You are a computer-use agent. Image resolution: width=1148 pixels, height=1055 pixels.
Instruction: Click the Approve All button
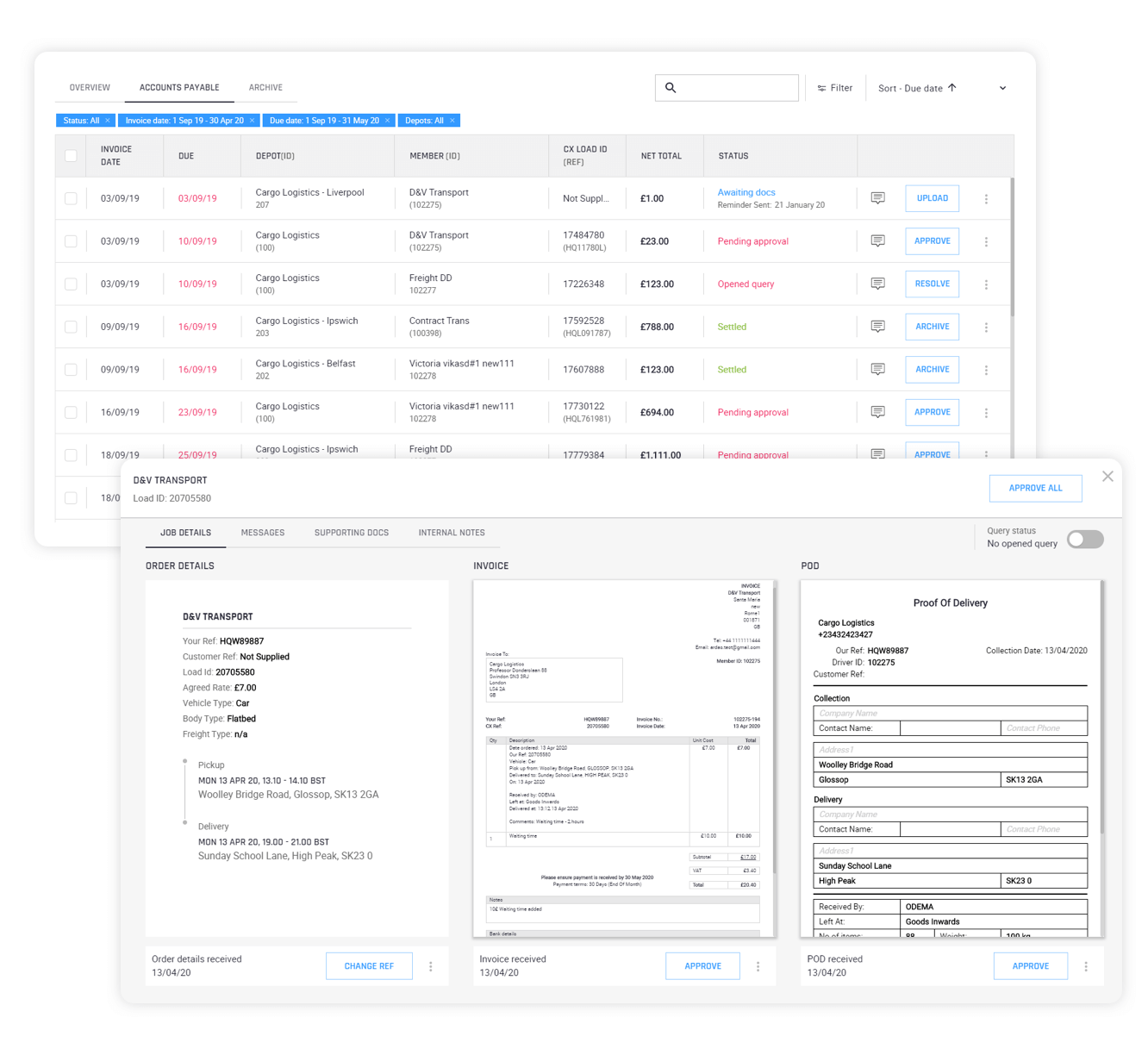(x=1035, y=488)
